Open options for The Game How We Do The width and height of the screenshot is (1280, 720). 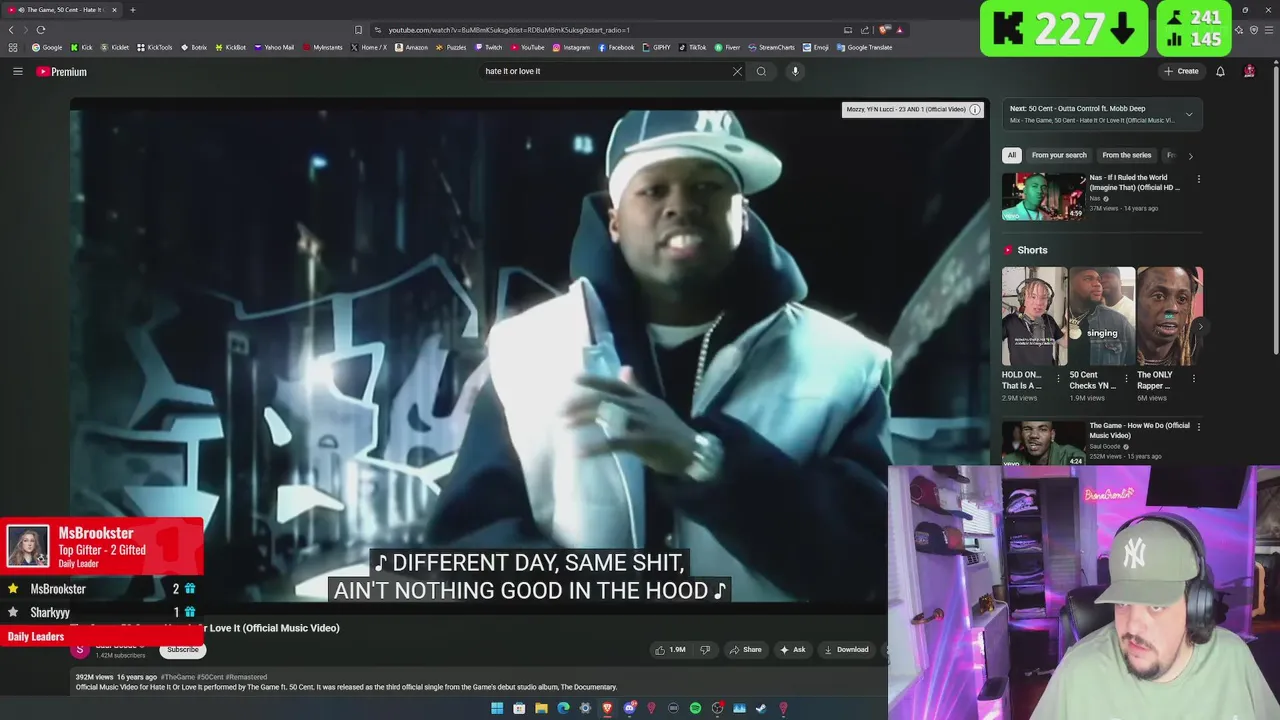pos(1198,427)
